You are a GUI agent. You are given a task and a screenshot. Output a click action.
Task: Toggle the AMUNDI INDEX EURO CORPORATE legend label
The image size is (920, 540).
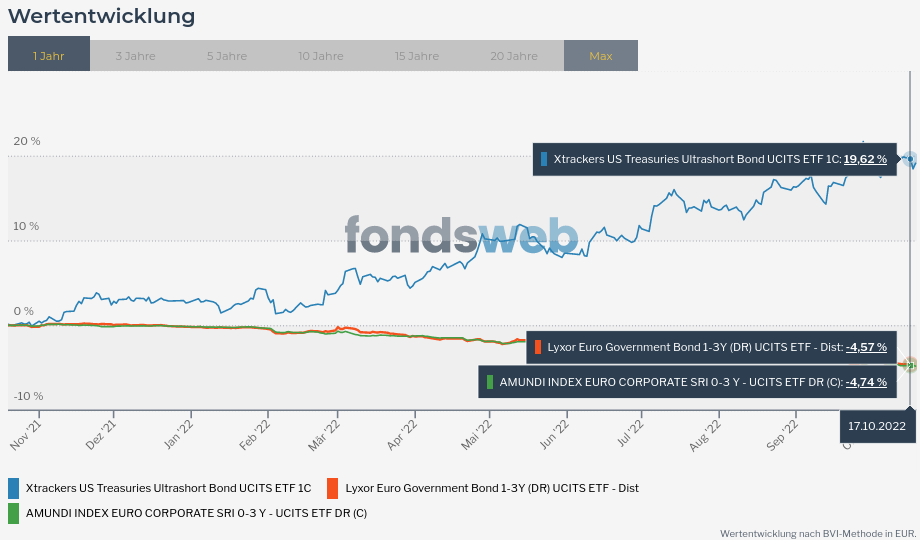[196, 514]
